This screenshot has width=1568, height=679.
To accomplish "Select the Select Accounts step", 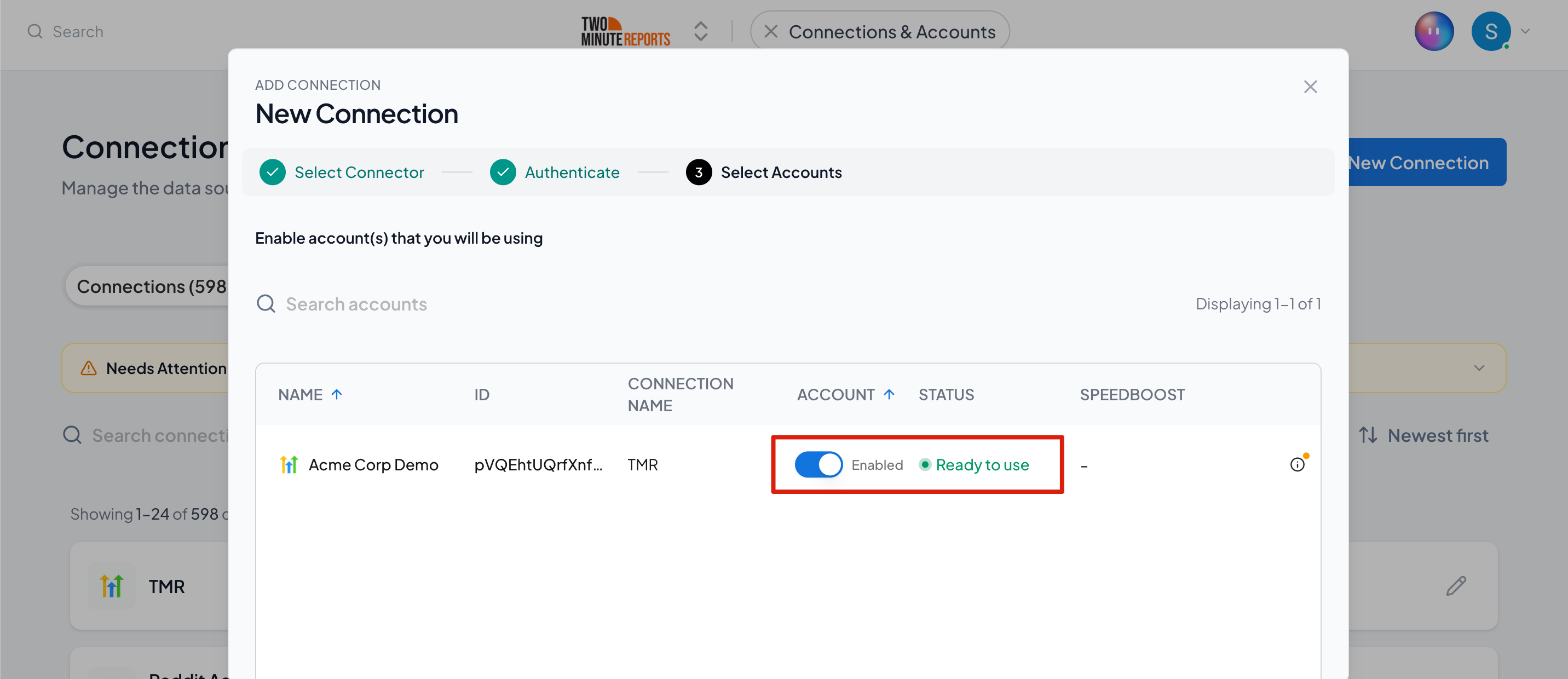I will (763, 172).
